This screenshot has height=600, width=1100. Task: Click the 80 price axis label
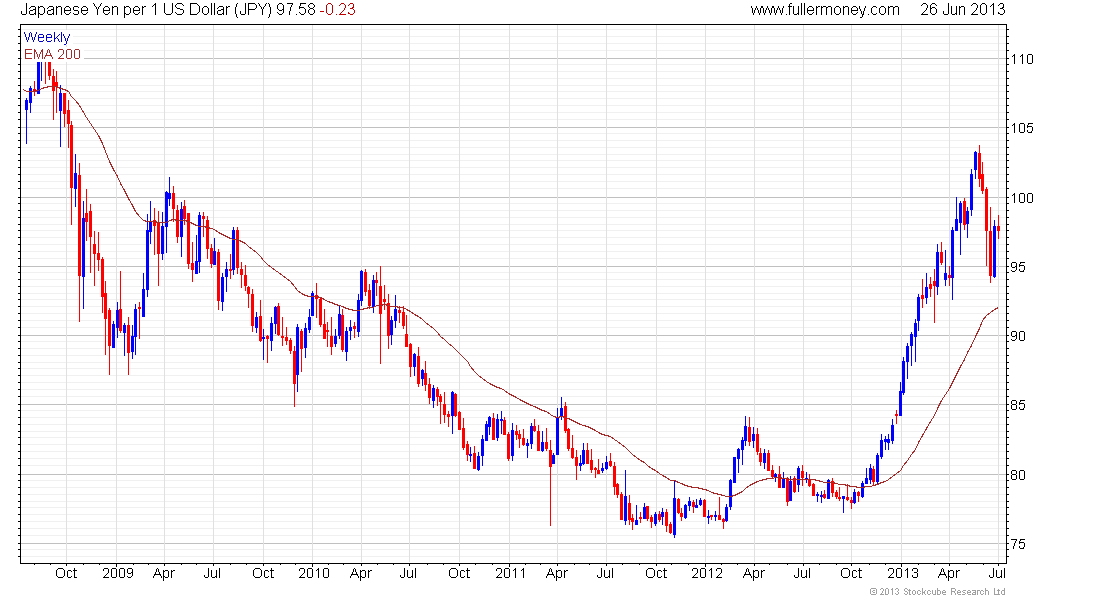coord(1019,475)
